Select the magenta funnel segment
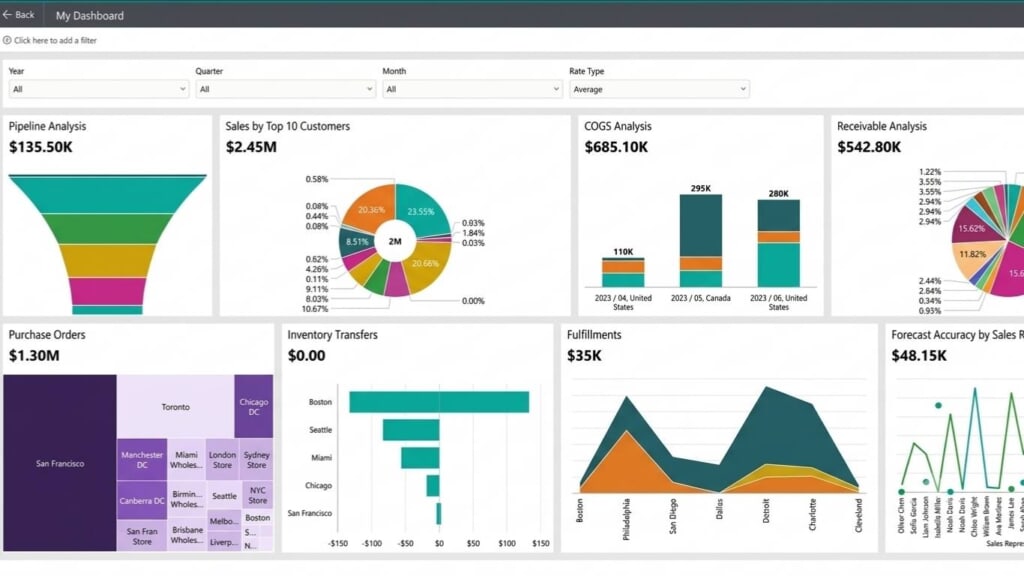Screen dimensions: 1024x576 click(x=108, y=292)
